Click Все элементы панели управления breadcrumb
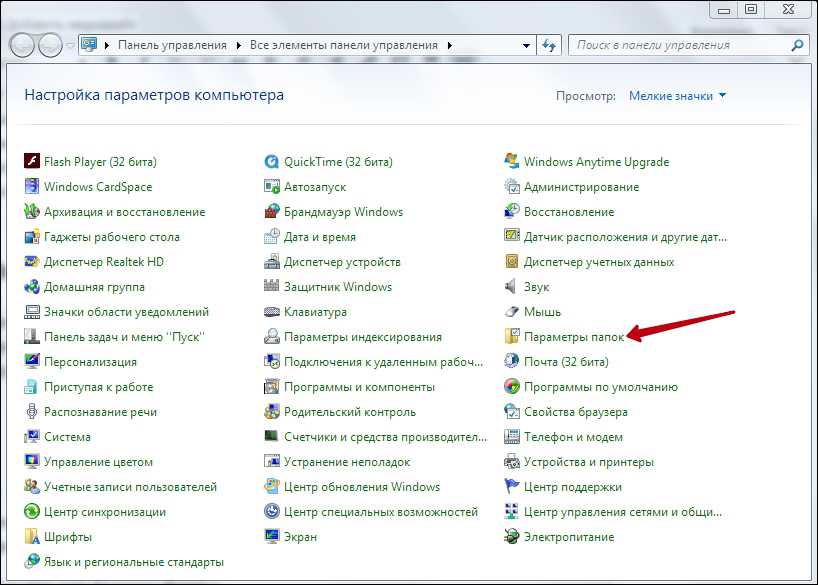Viewport: 818px width, 585px height. (x=343, y=45)
